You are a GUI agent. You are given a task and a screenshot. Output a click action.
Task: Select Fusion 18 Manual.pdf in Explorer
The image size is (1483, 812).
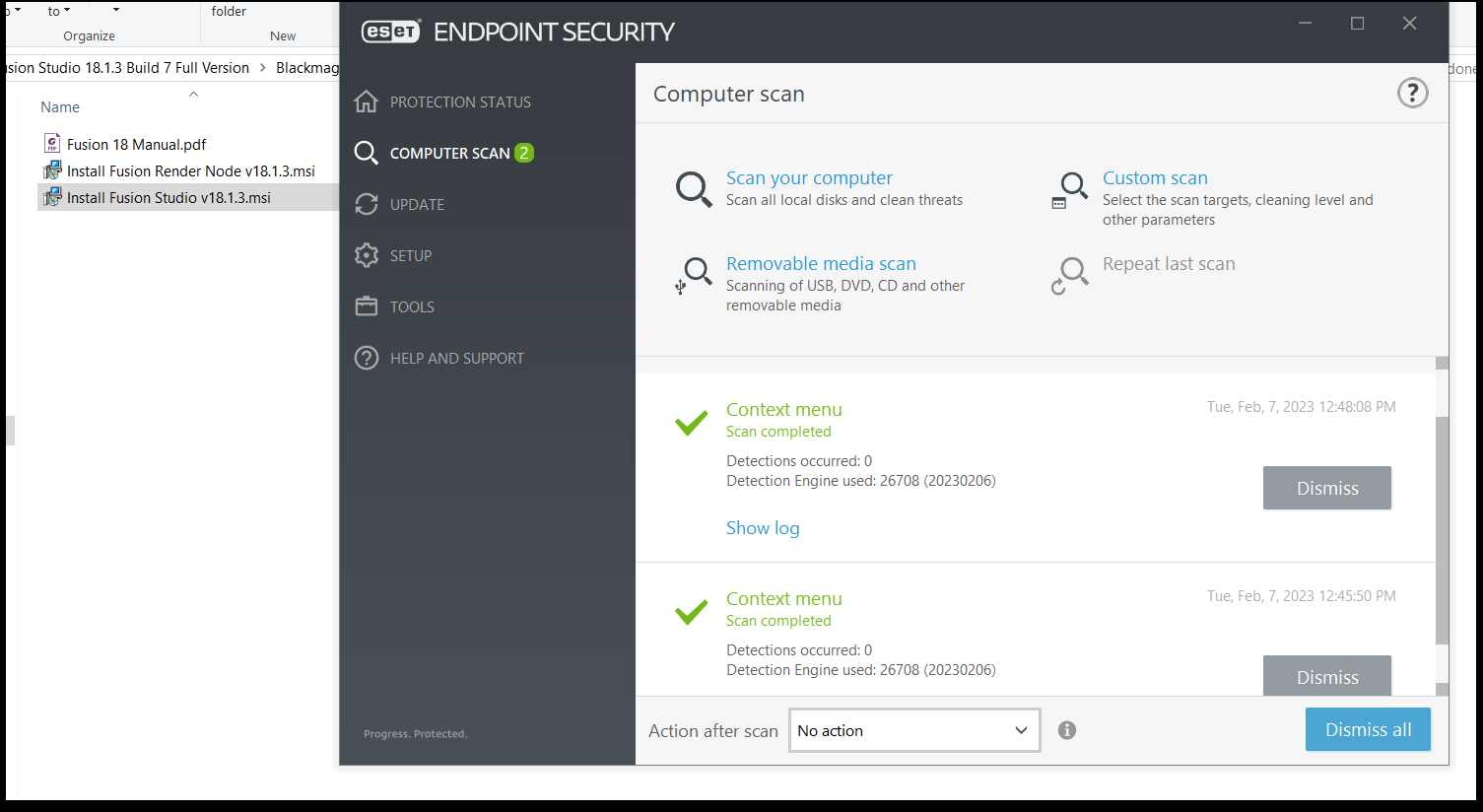[136, 145]
